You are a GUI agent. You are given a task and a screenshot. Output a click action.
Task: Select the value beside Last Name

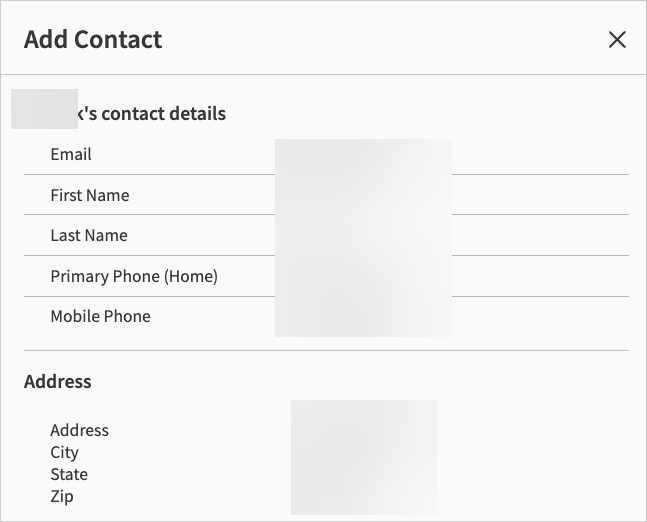click(x=363, y=235)
